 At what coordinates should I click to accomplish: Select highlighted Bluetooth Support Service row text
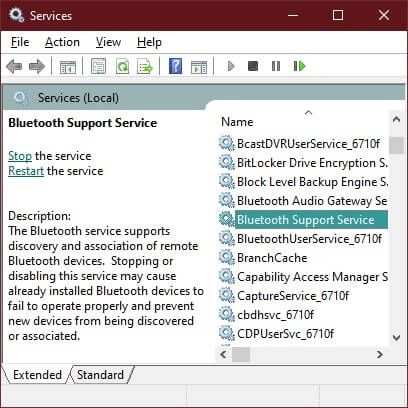(306, 220)
